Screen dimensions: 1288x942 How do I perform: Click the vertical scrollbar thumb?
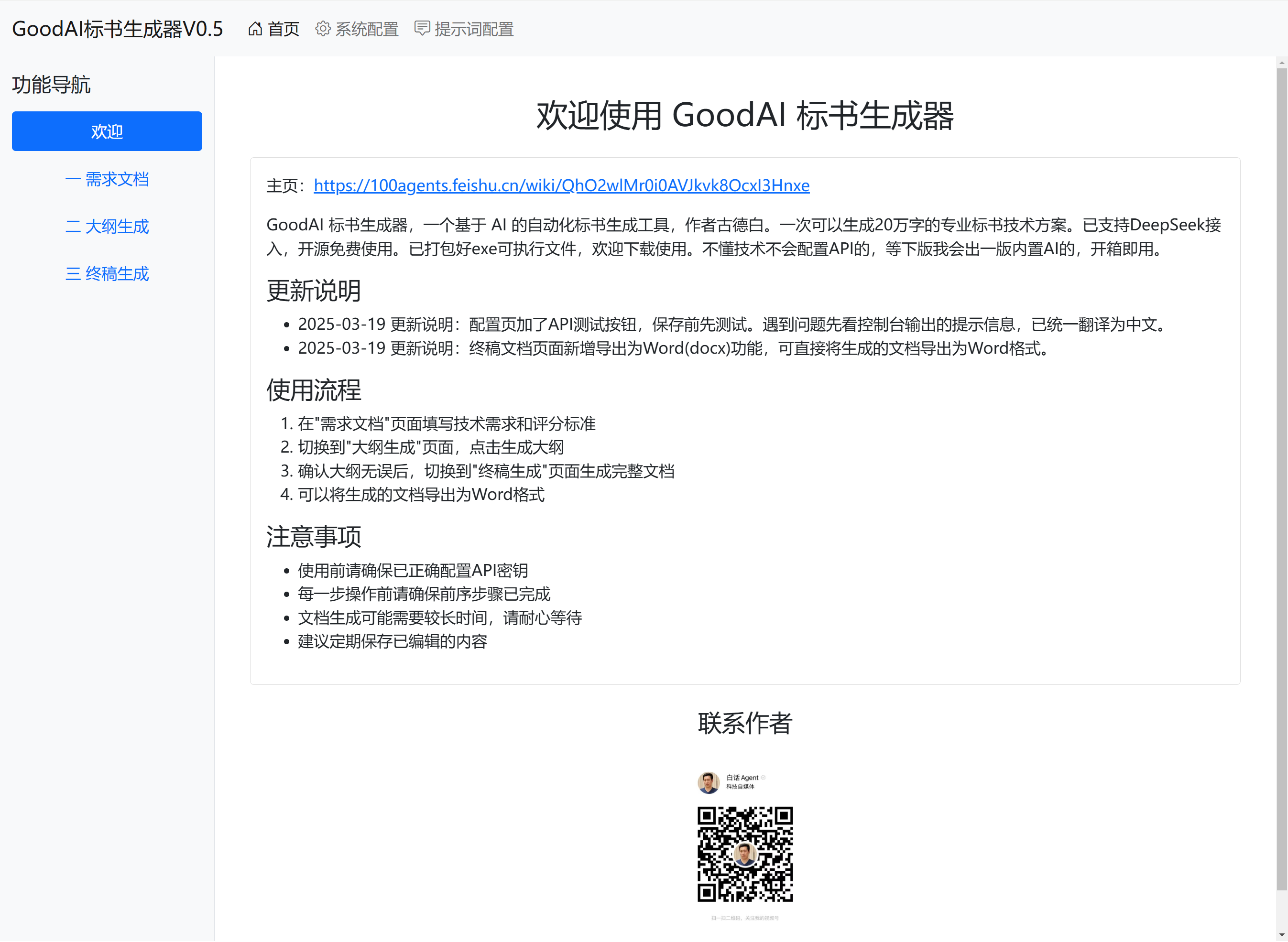(1282, 478)
